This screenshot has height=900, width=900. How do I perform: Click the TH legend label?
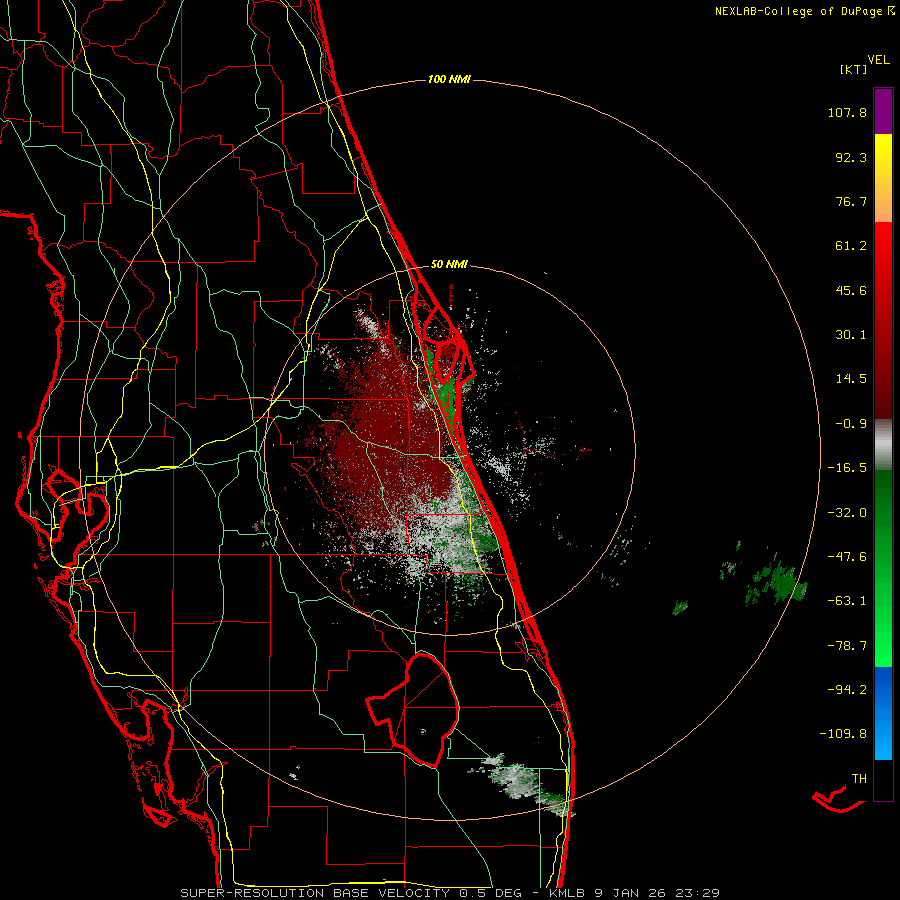coord(859,779)
